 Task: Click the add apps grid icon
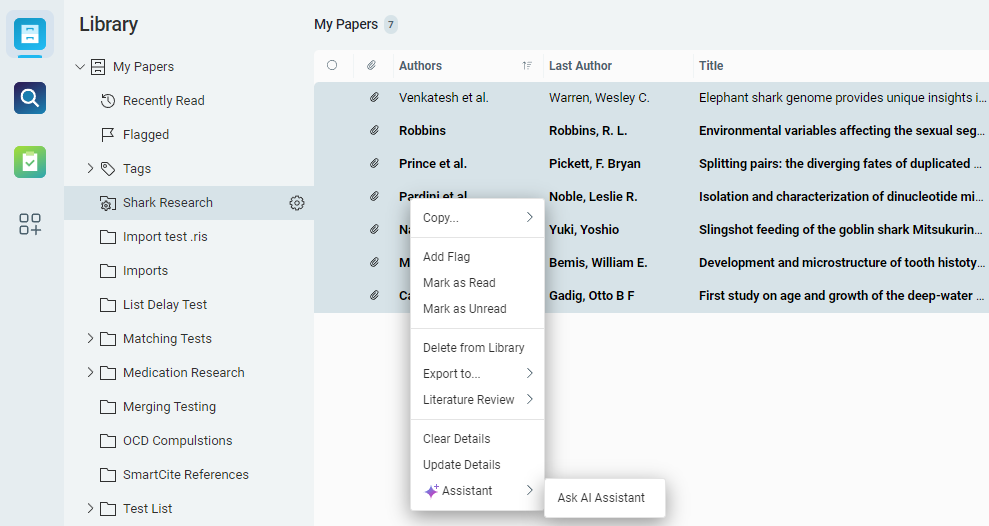point(30,224)
